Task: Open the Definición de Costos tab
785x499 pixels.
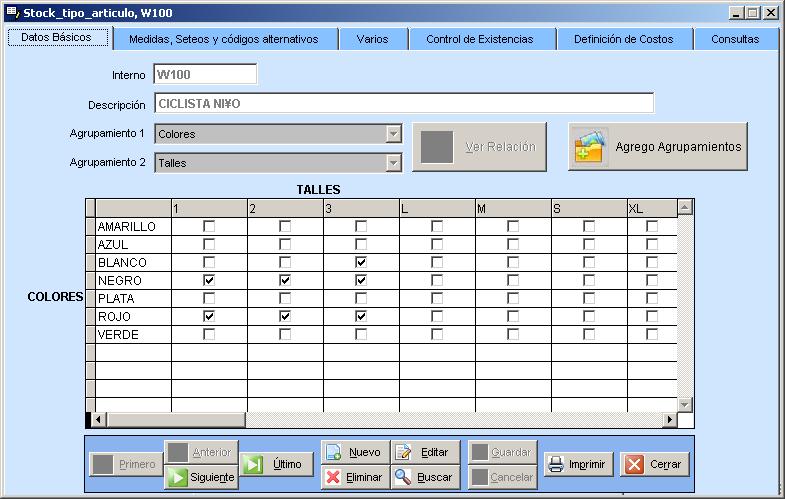Action: (623, 39)
